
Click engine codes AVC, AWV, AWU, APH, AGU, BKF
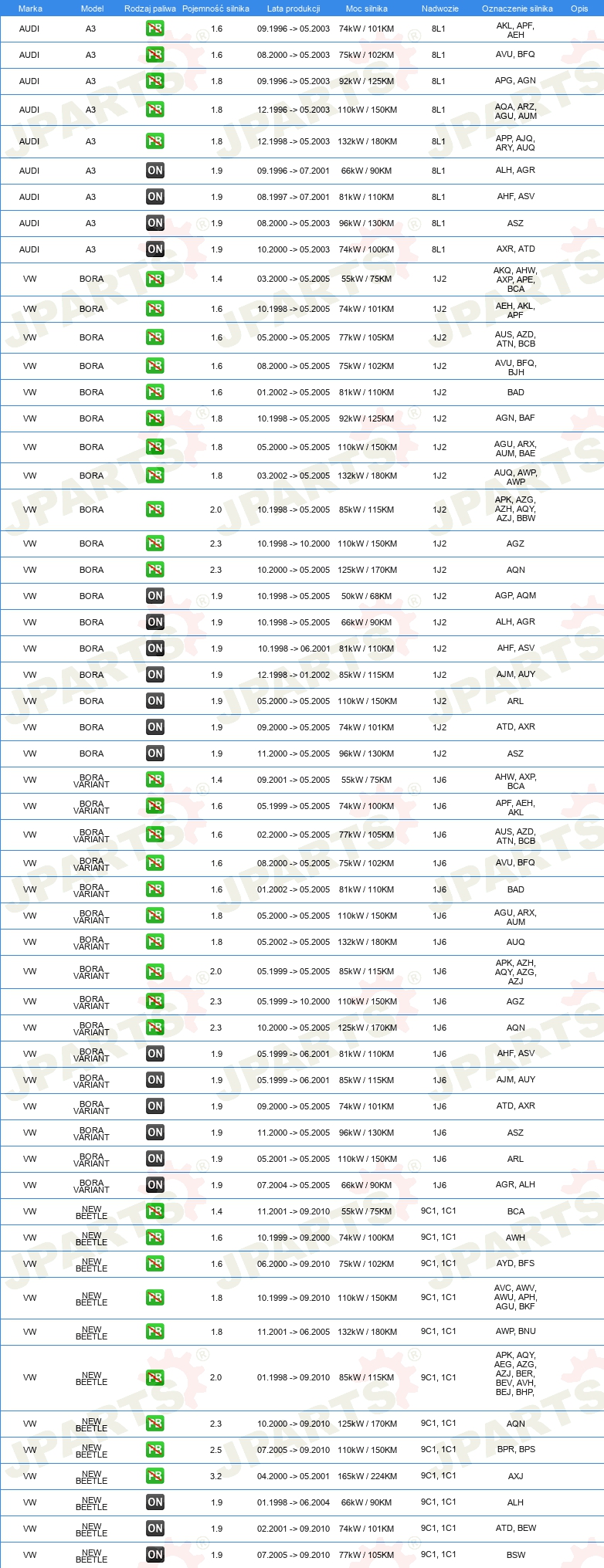coord(516,1297)
